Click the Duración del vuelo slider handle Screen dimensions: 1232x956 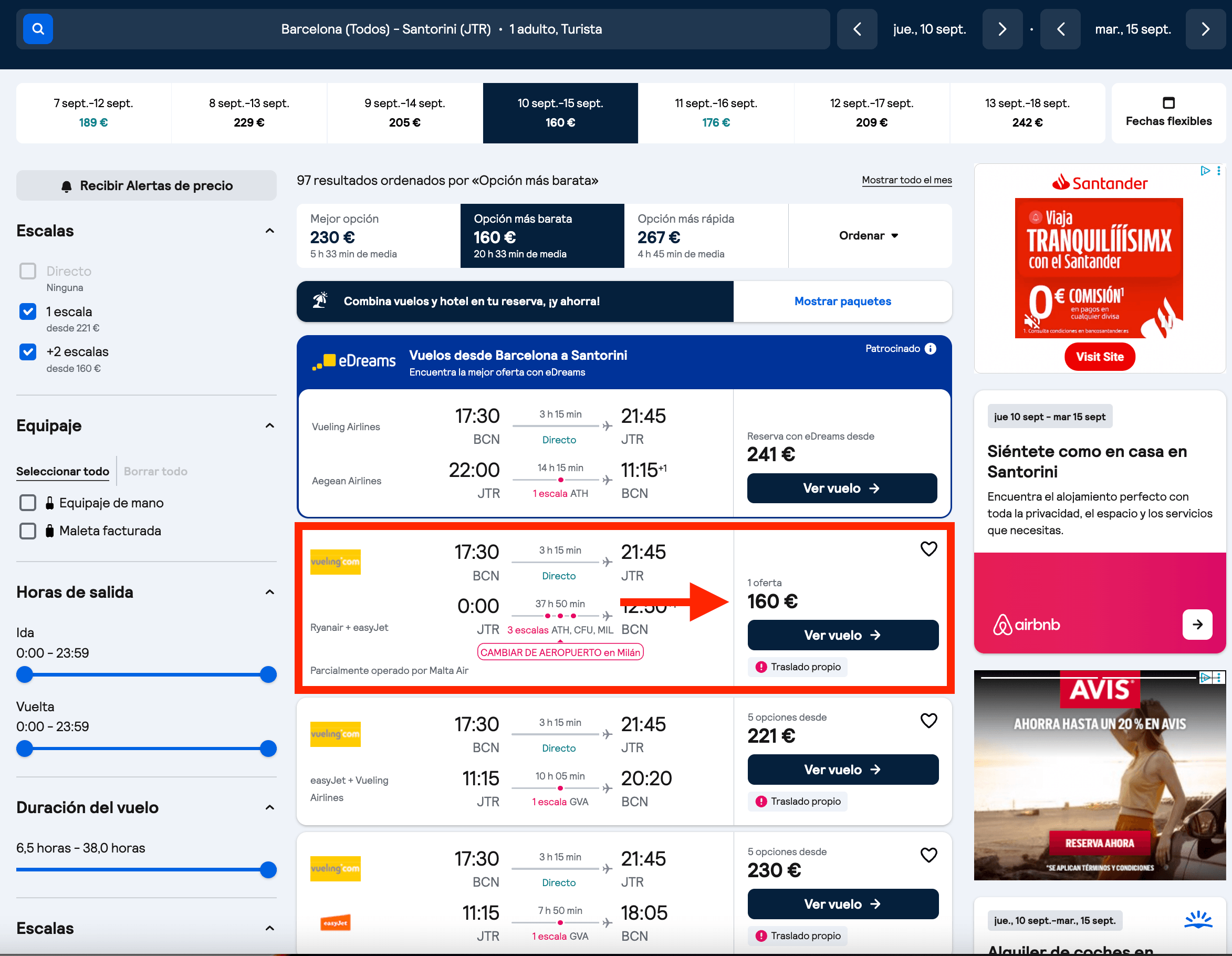click(268, 870)
